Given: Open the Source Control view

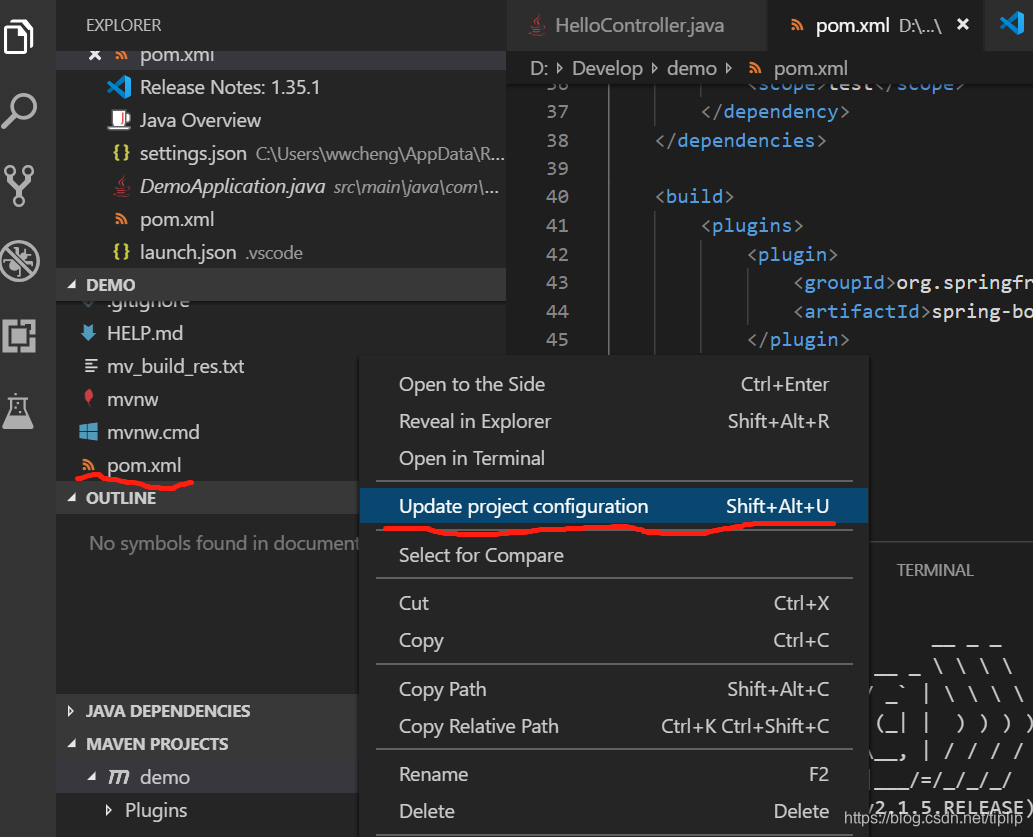Looking at the screenshot, I should point(20,186).
